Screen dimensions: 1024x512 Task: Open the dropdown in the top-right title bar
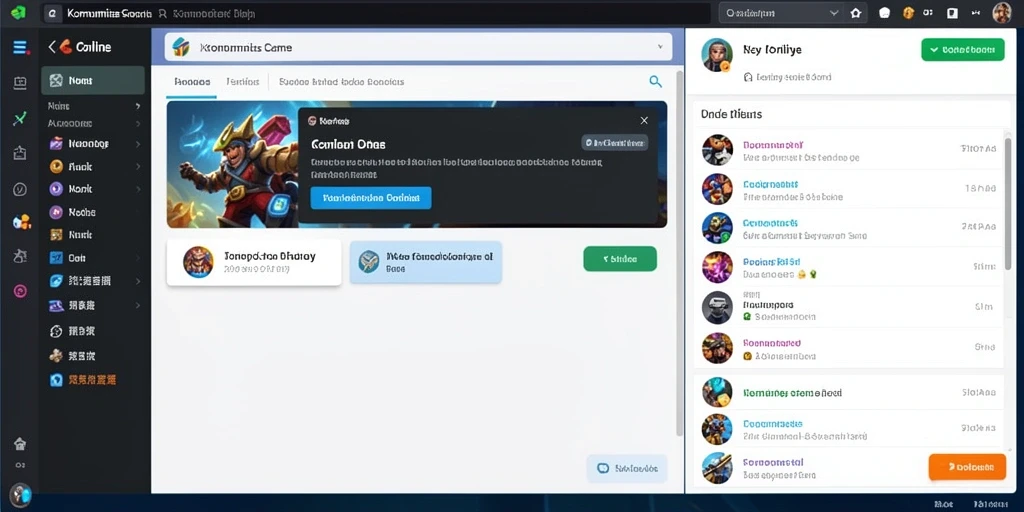pyautogui.click(x=781, y=13)
